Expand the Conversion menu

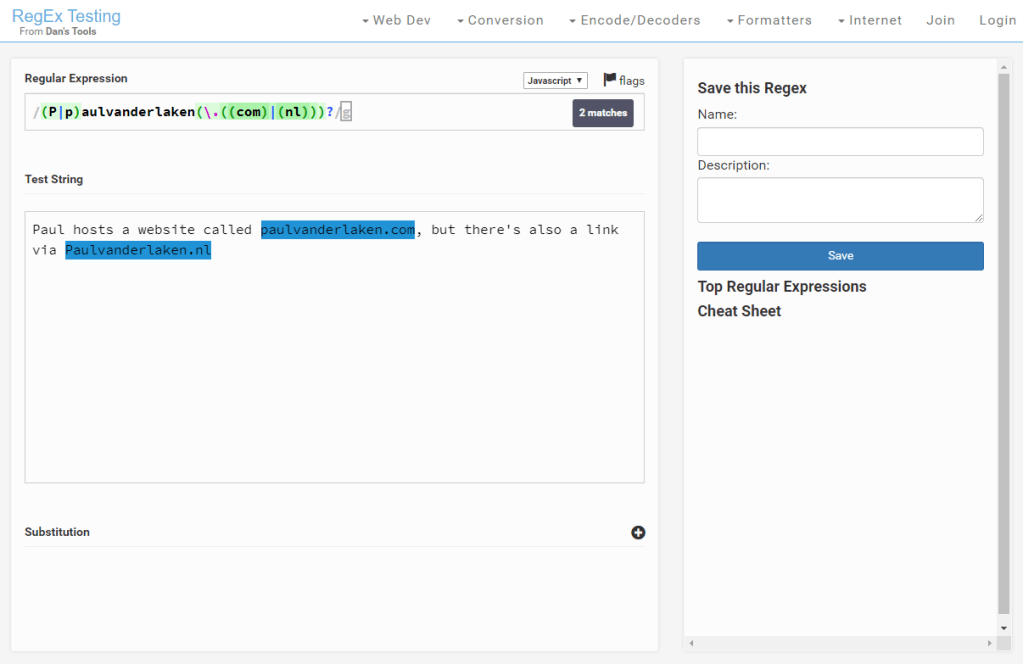point(500,20)
